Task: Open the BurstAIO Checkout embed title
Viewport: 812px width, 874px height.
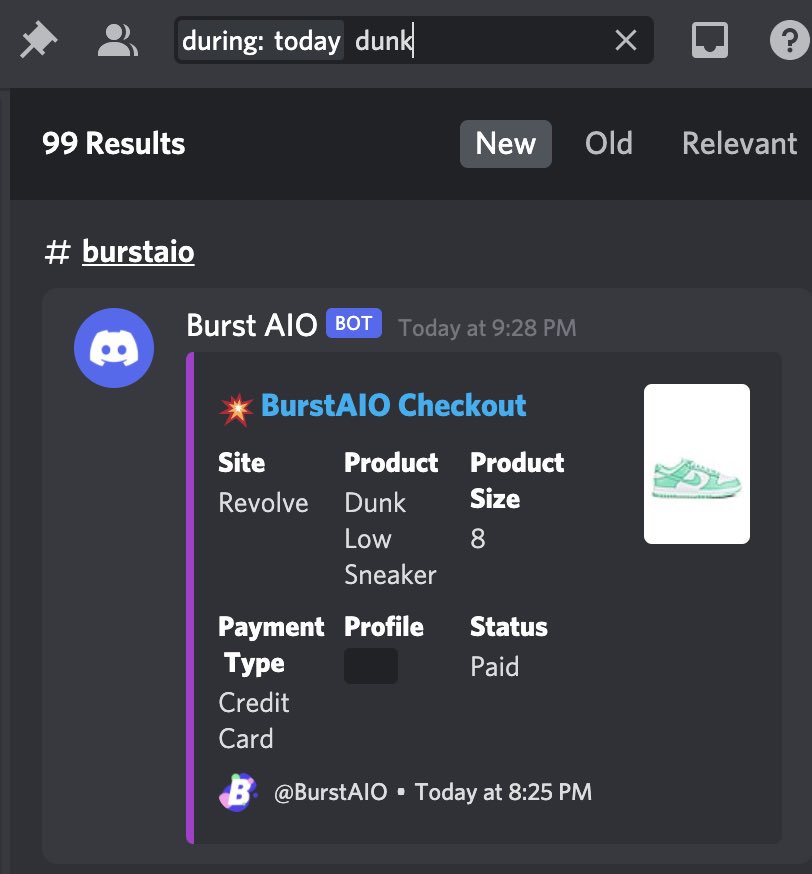Action: pyautogui.click(x=393, y=405)
